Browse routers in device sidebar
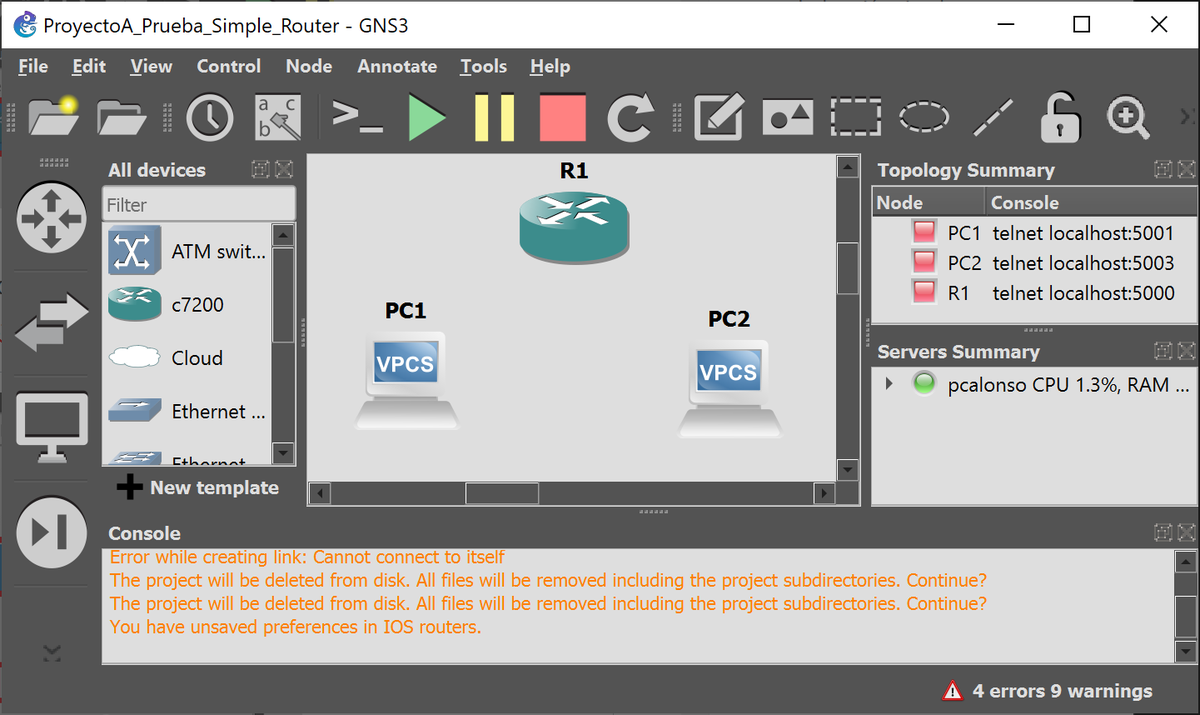Viewport: 1200px width, 715px height. coord(52,217)
